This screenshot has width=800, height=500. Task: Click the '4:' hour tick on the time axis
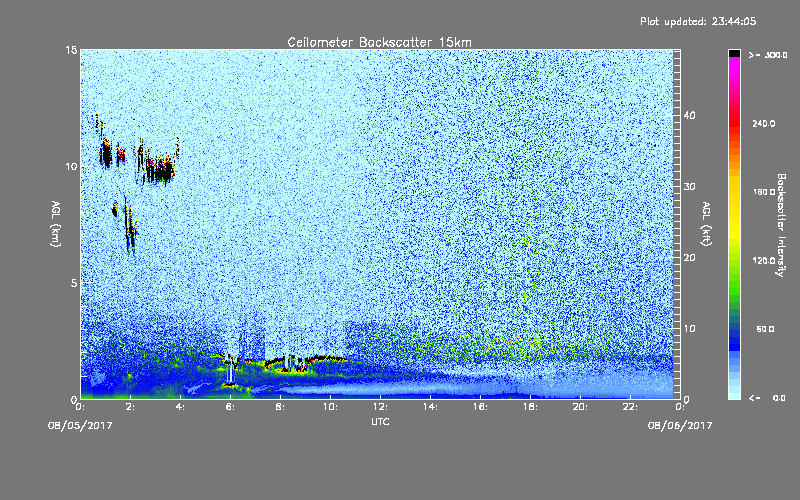[181, 407]
